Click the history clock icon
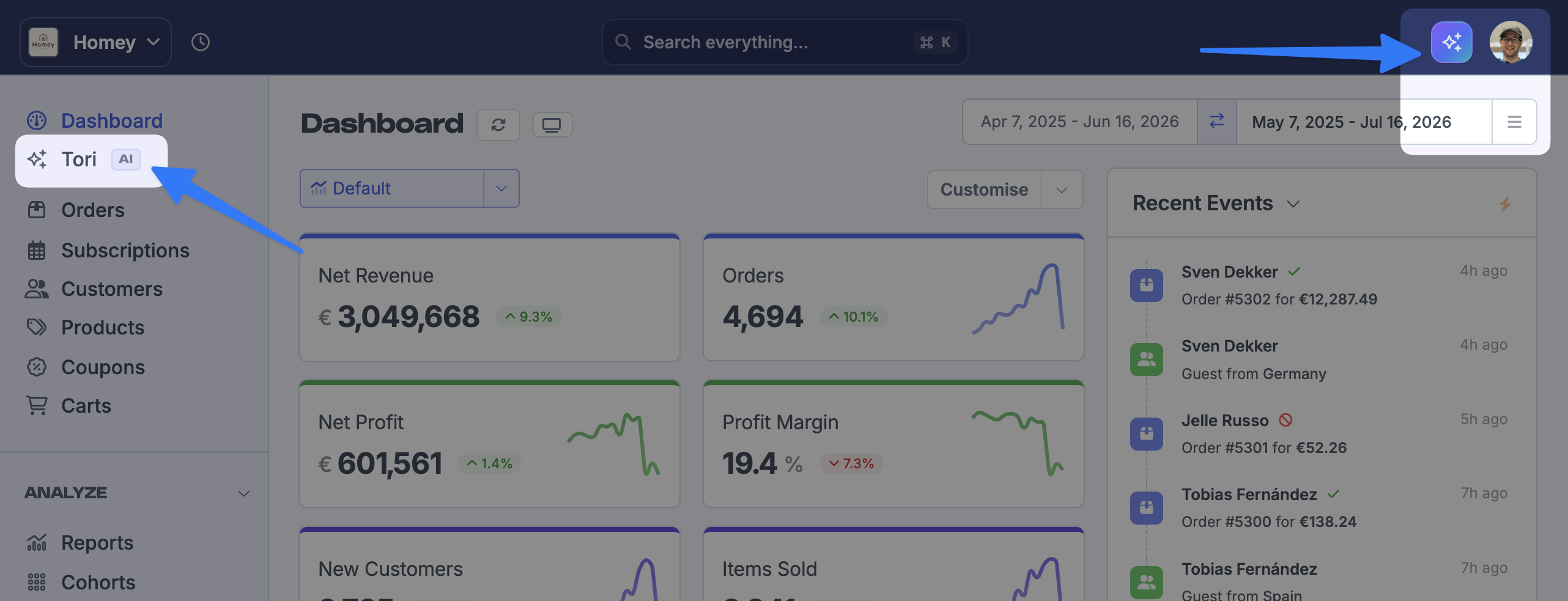The width and height of the screenshot is (1568, 601). [201, 42]
